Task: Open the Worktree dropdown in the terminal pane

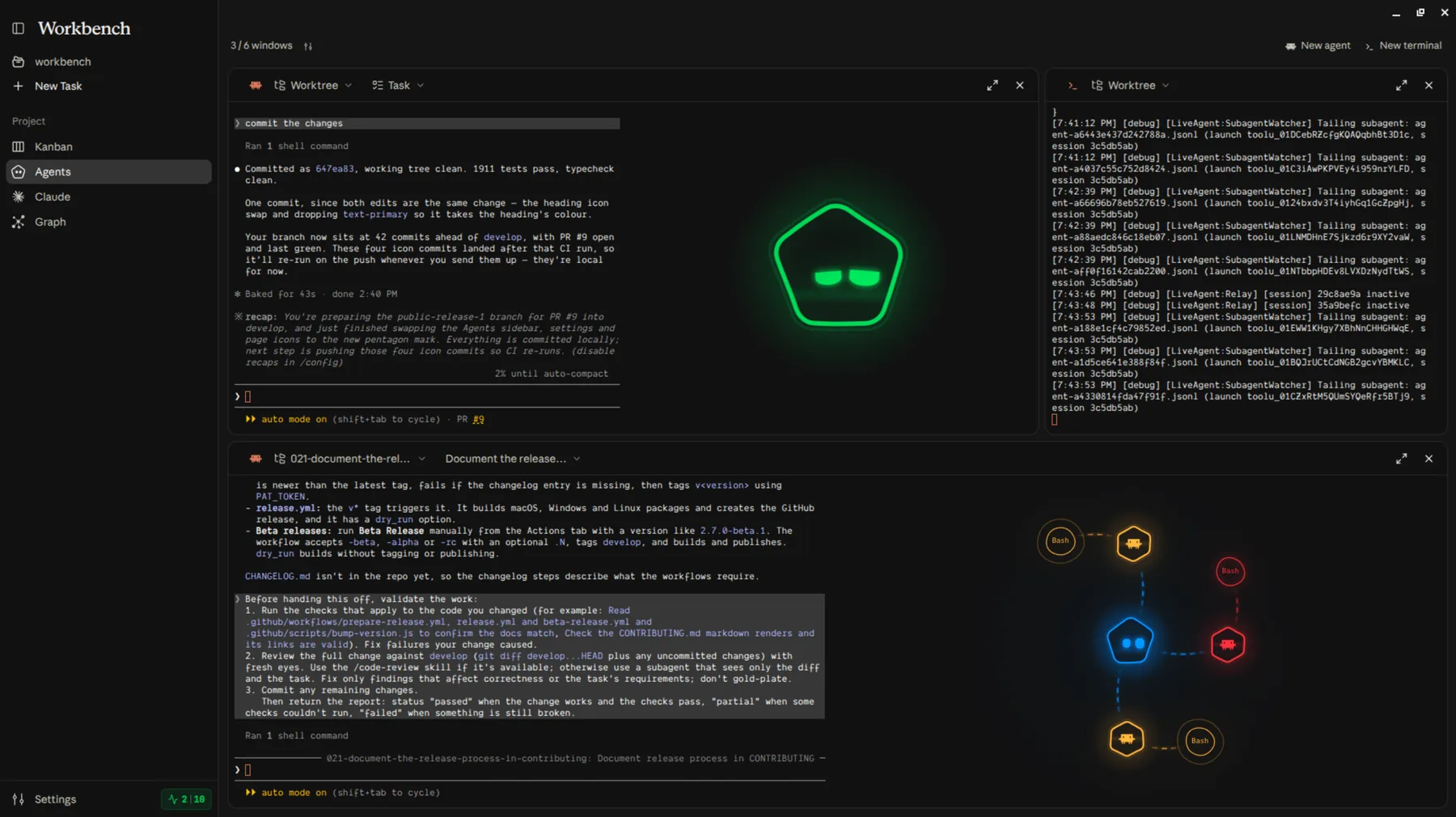Action: pos(1130,85)
